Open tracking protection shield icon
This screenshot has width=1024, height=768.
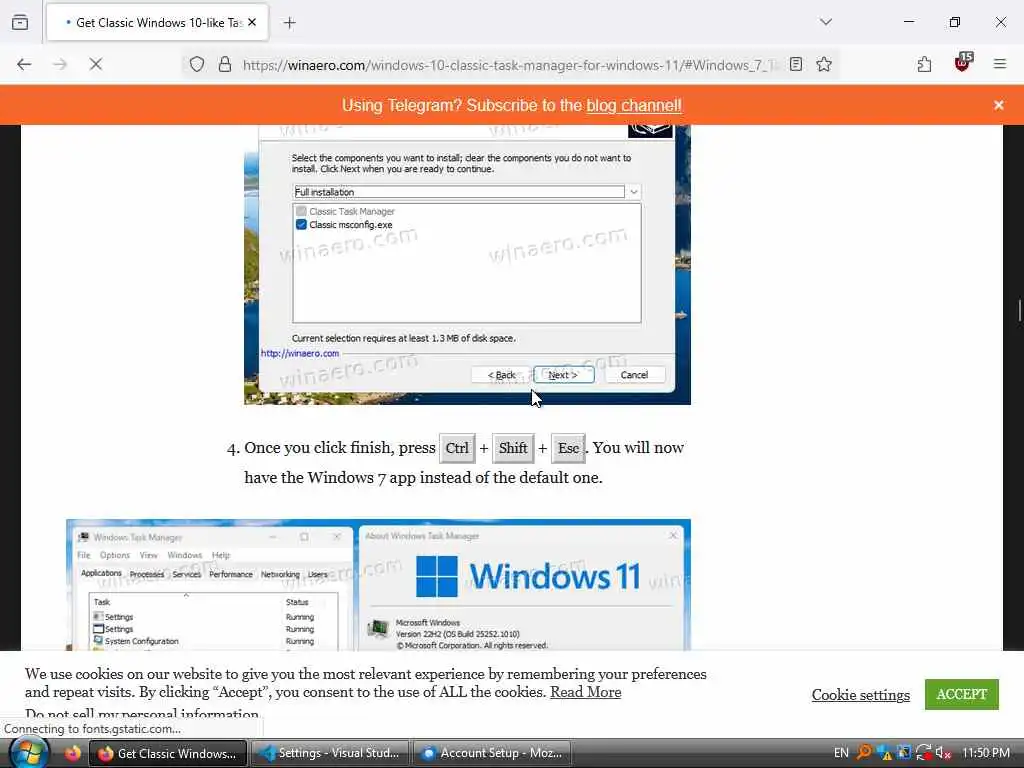click(x=197, y=64)
